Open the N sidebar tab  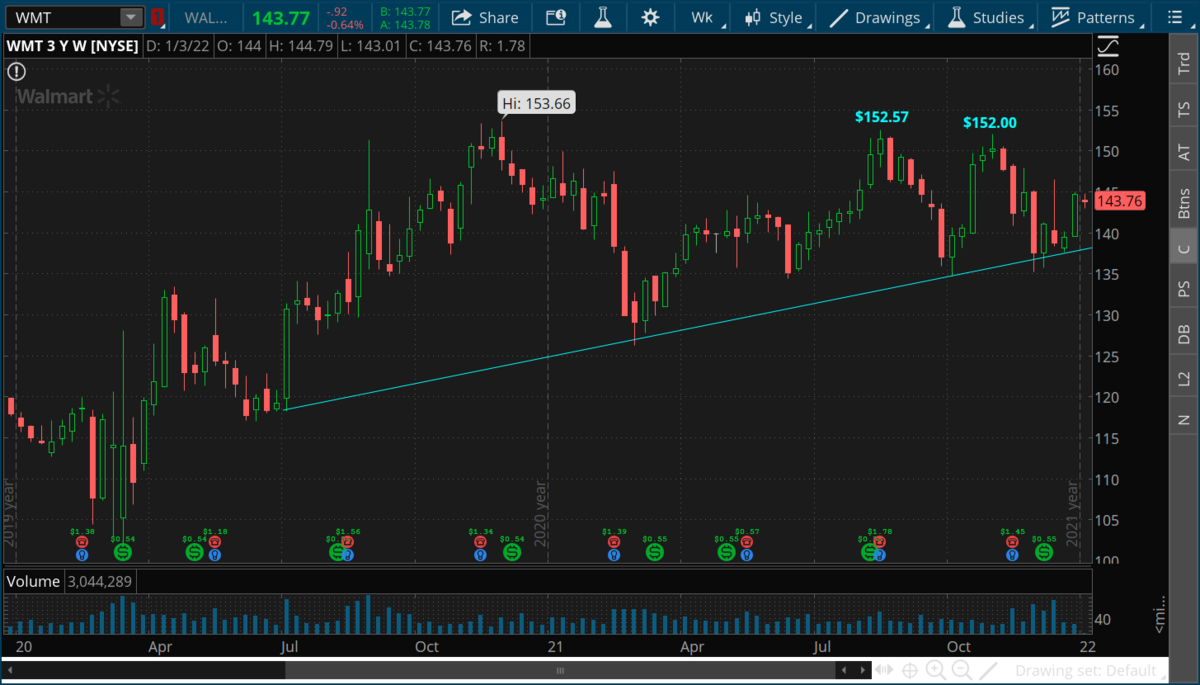pyautogui.click(x=1183, y=419)
